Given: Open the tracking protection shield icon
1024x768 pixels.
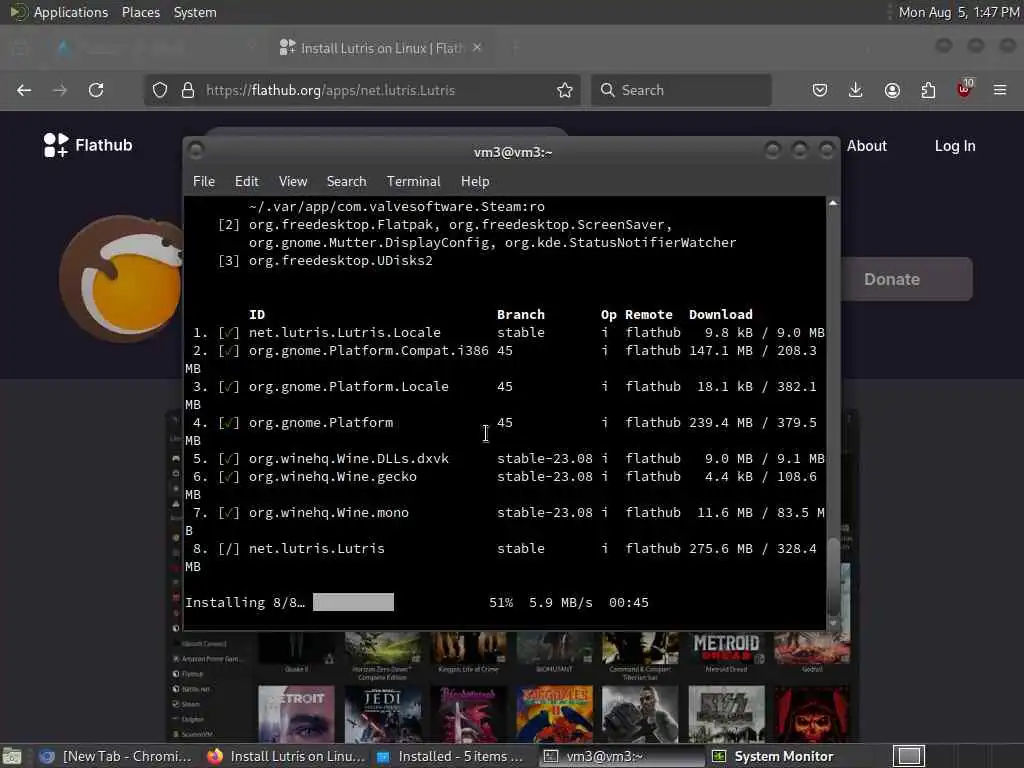Looking at the screenshot, I should pos(160,90).
